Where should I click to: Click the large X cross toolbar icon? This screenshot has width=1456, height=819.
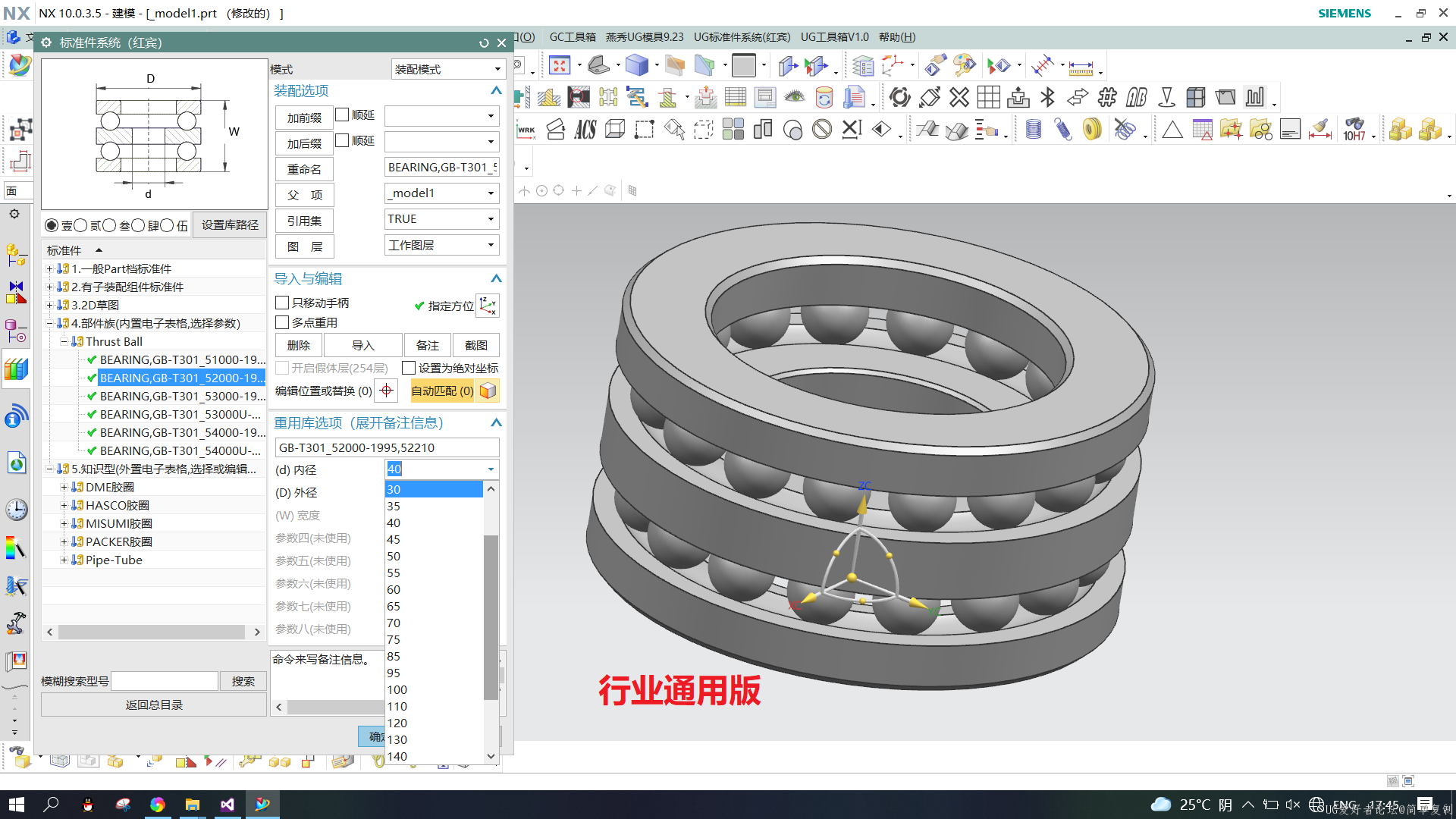[959, 97]
